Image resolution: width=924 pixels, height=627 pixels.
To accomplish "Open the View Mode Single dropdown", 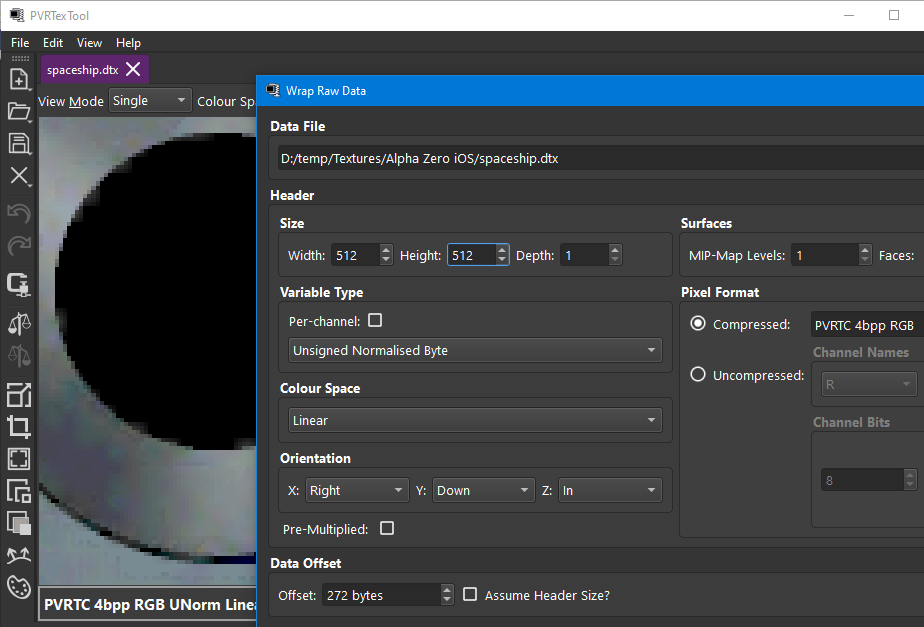I will click(x=149, y=101).
